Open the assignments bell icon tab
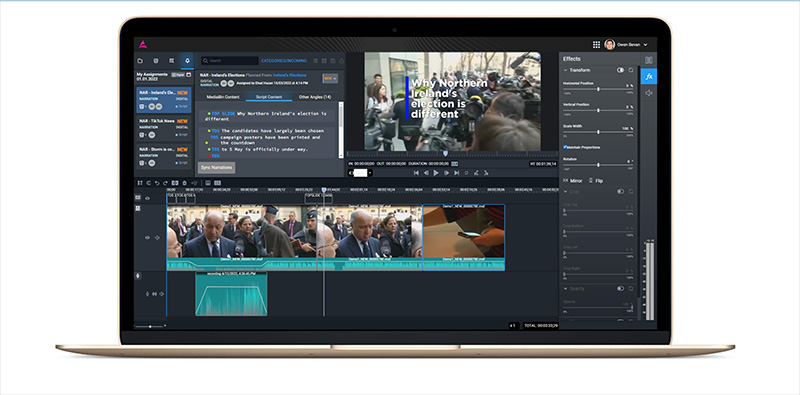Viewport: 800px width, 395px height. 188,60
